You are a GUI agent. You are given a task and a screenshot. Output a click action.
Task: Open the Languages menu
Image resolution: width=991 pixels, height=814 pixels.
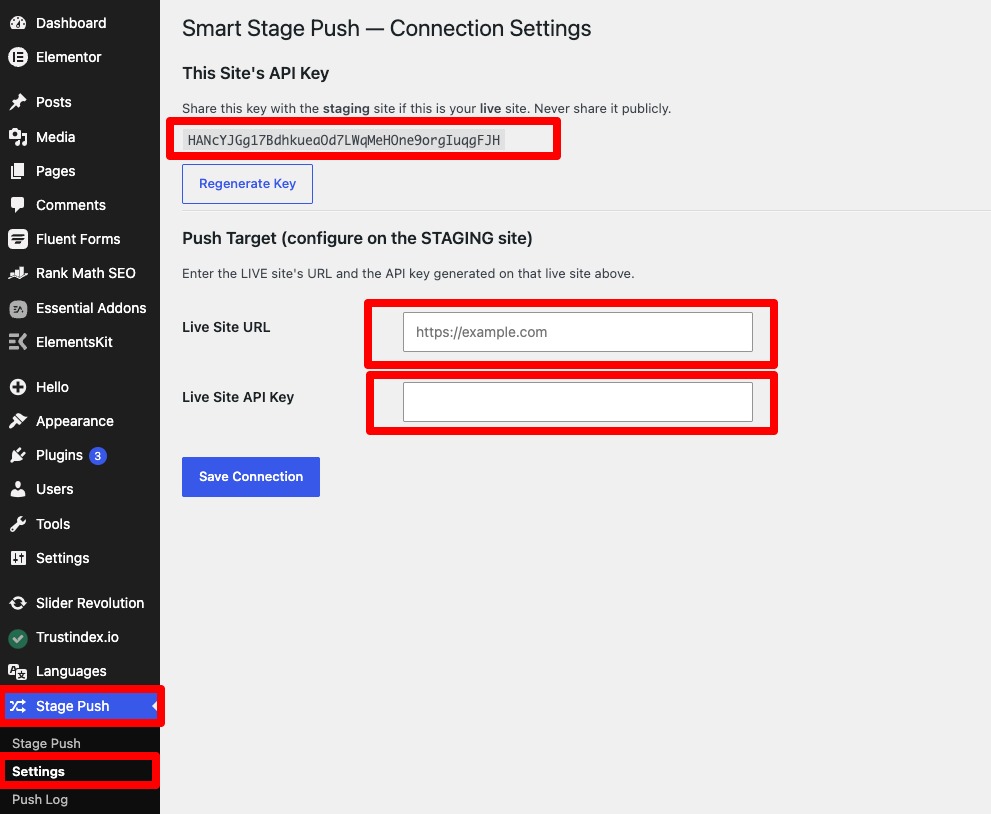coord(71,671)
